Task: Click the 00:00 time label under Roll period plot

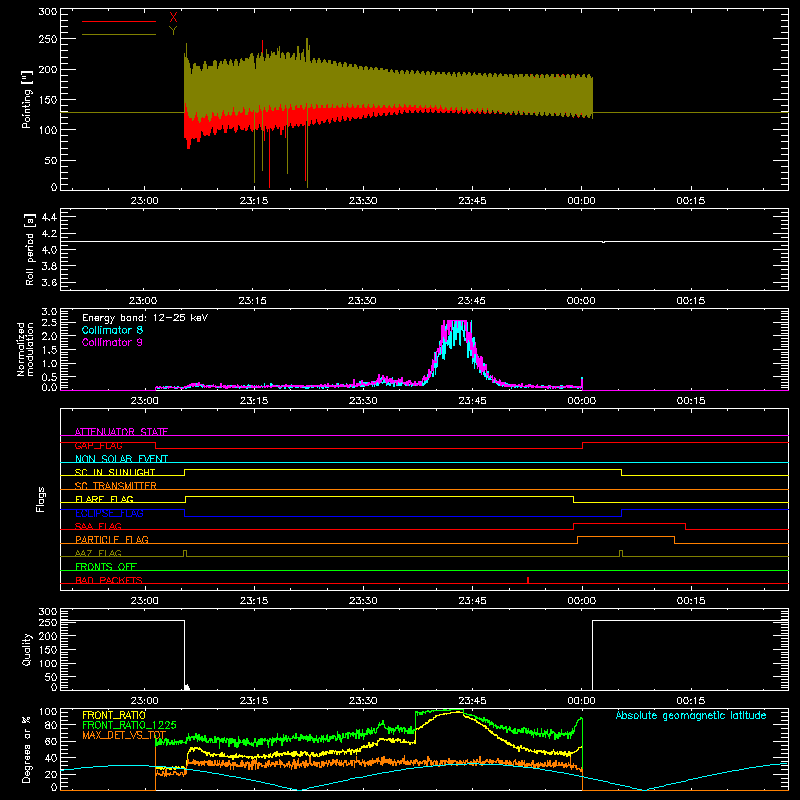Action: (x=581, y=301)
